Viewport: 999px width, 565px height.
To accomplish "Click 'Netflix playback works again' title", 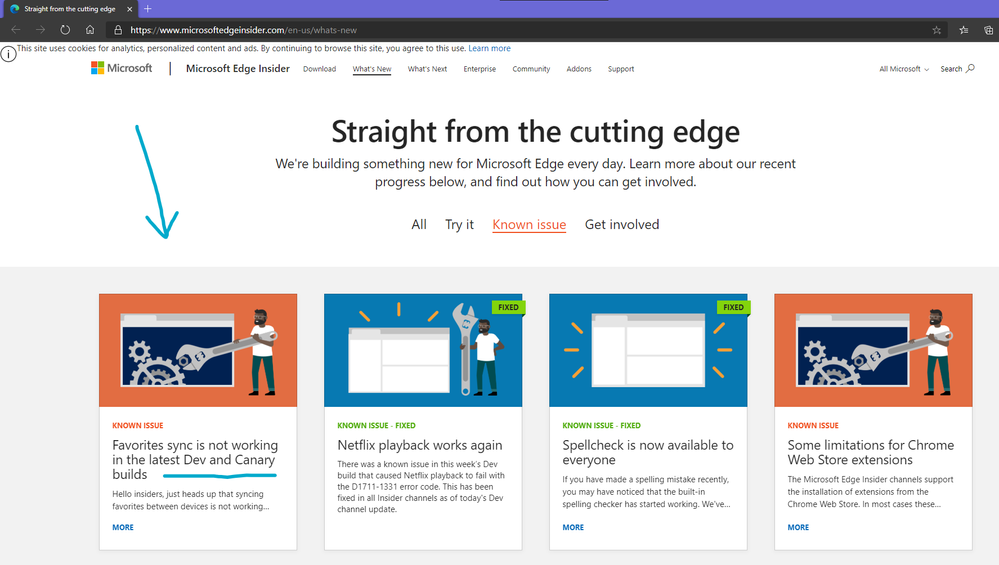I will [420, 445].
